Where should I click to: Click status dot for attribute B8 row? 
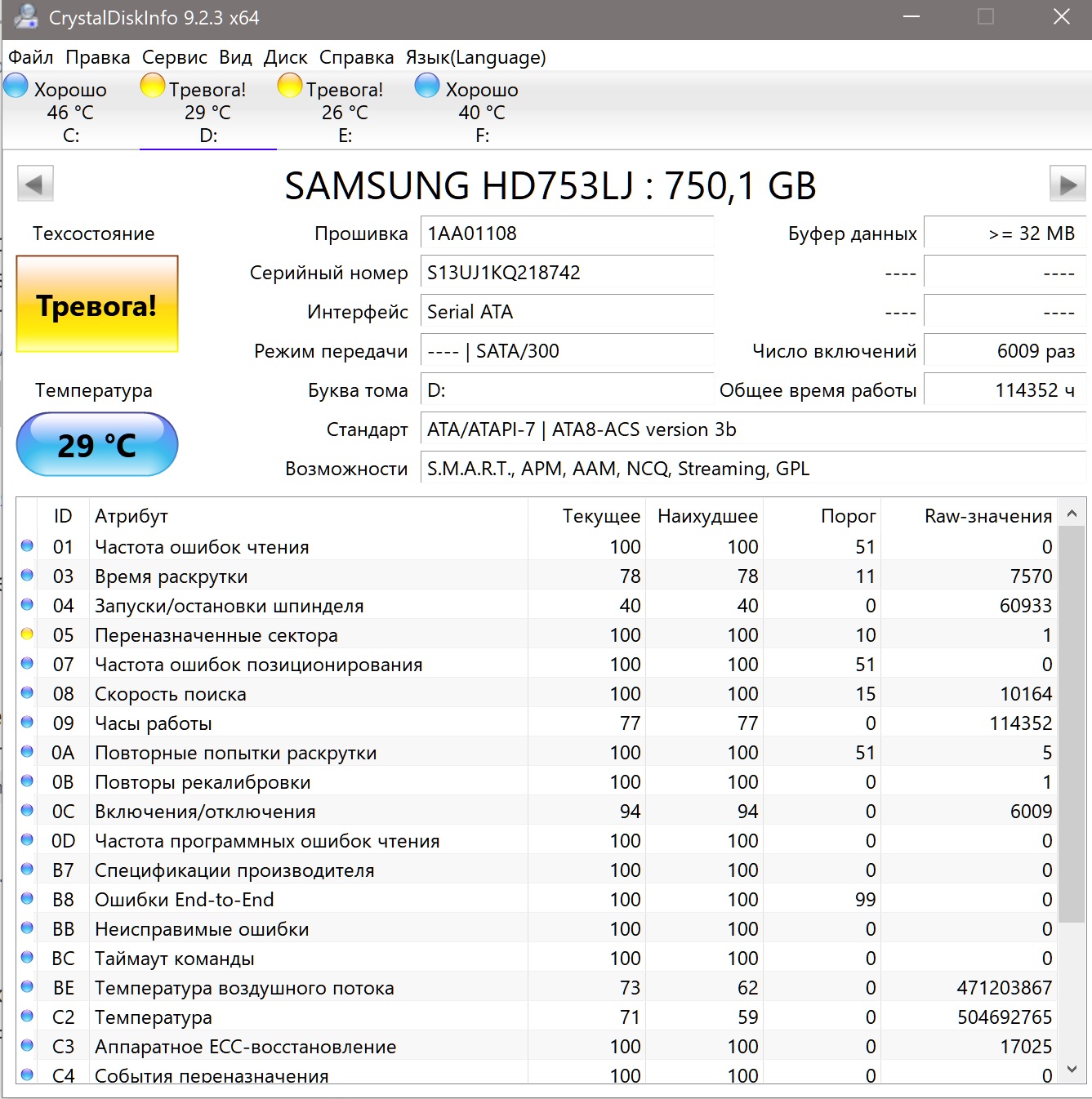tap(27, 899)
